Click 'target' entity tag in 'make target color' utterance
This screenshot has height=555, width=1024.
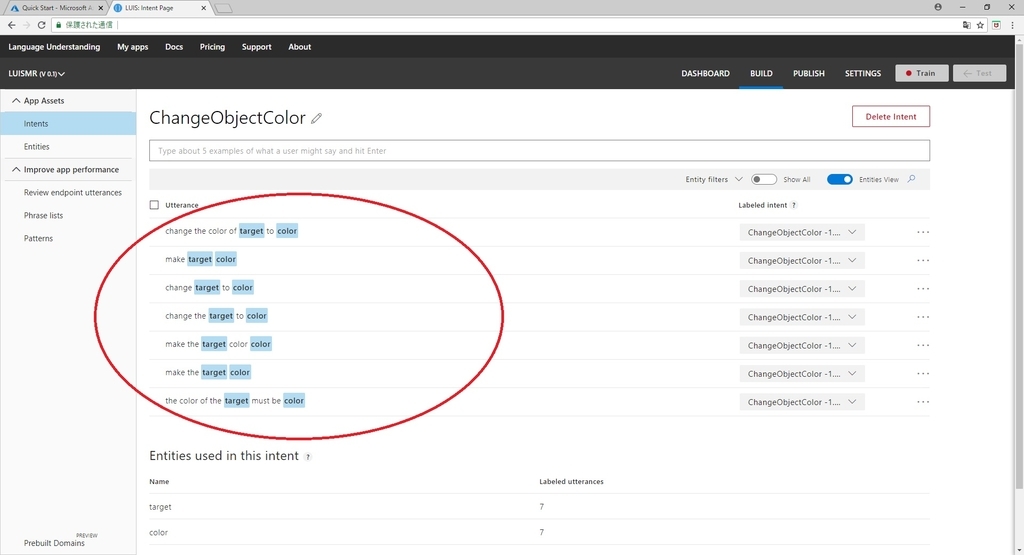[200, 259]
